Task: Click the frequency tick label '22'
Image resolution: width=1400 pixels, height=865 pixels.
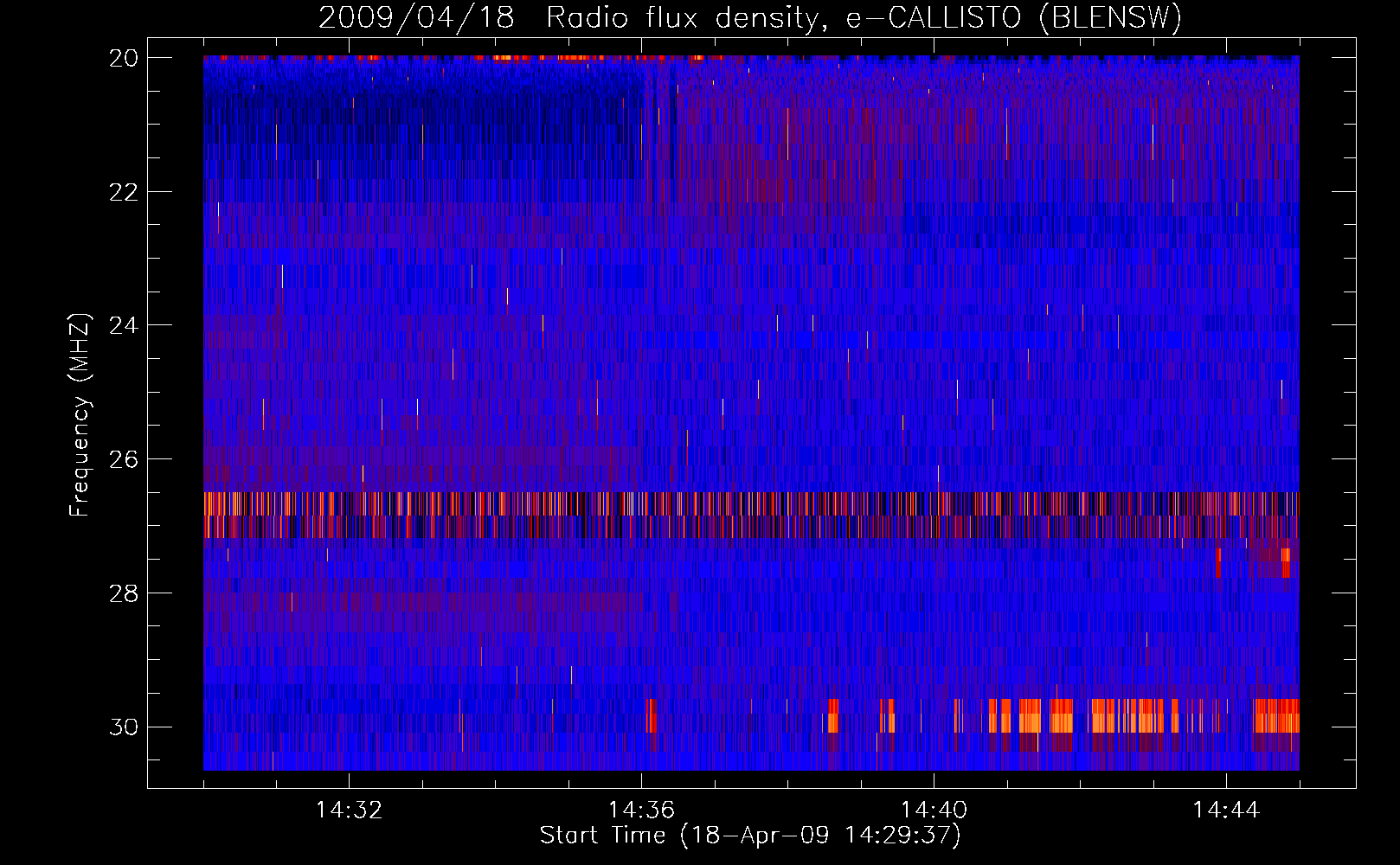Action: coord(124,192)
